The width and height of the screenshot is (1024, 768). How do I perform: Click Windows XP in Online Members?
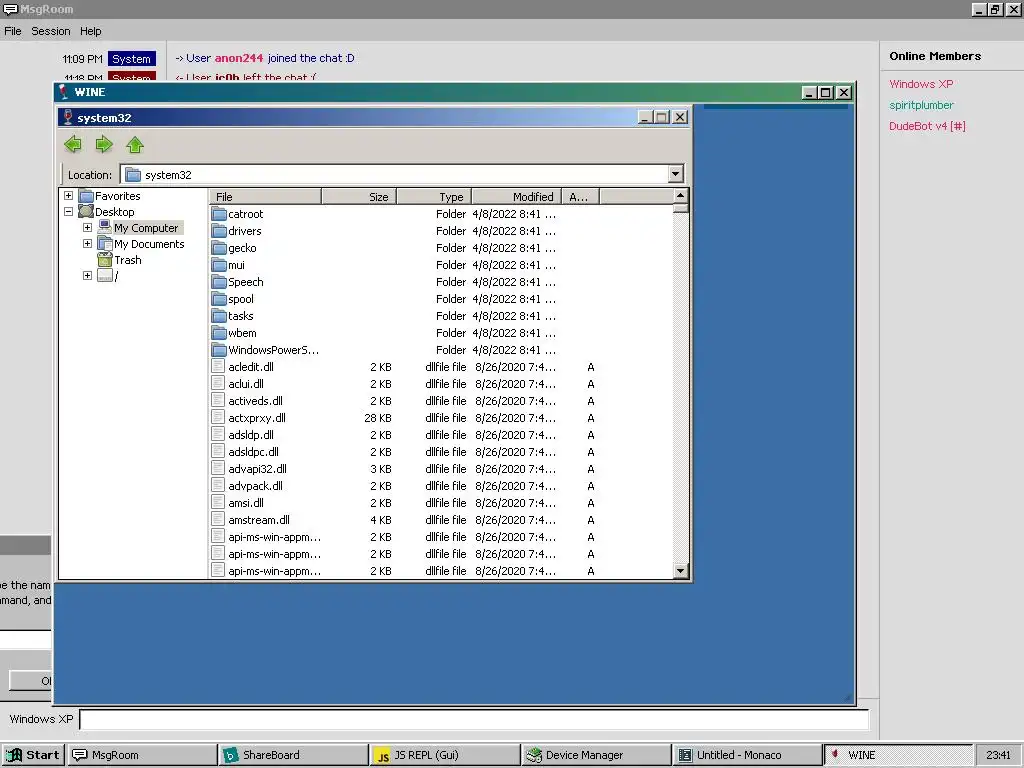coord(921,84)
